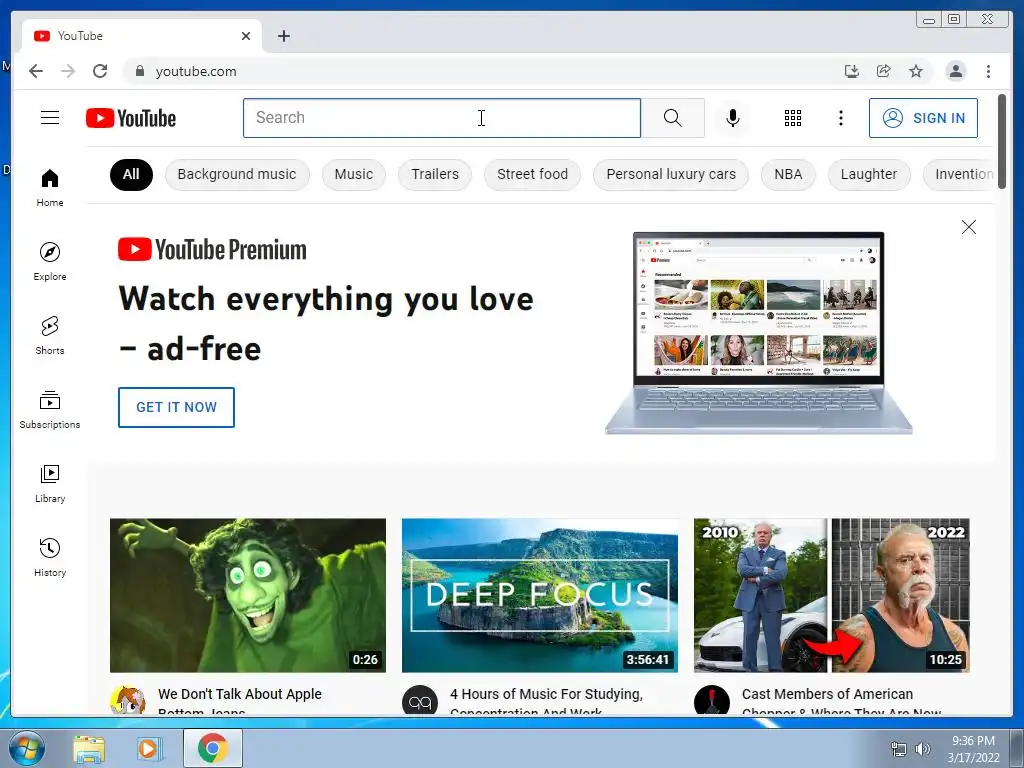This screenshot has width=1024, height=768.
Task: Go forward in Chrome
Action: click(68, 71)
